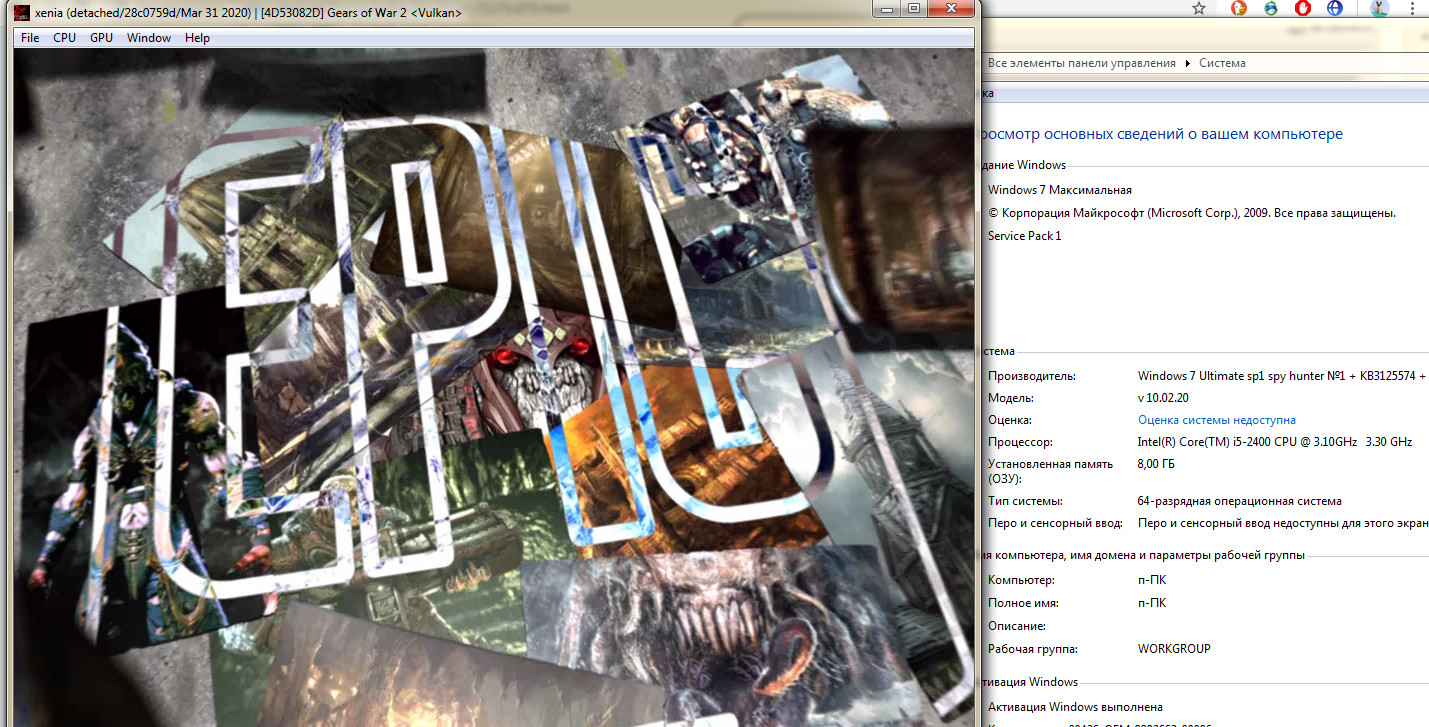Click the 'Тип системы:' label
The width and height of the screenshot is (1429, 727).
point(1025,501)
